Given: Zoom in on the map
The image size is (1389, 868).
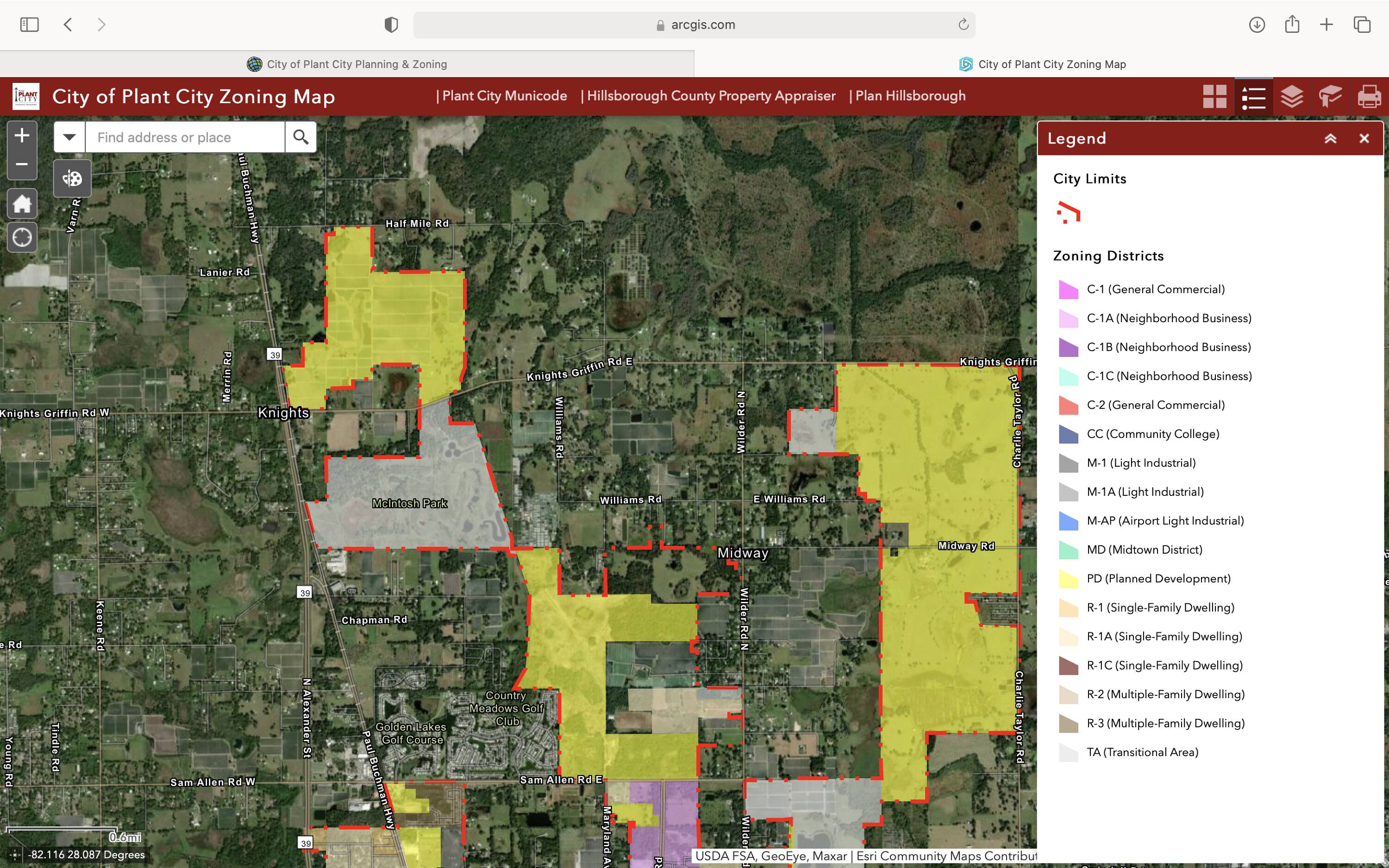Looking at the screenshot, I should pyautogui.click(x=22, y=136).
